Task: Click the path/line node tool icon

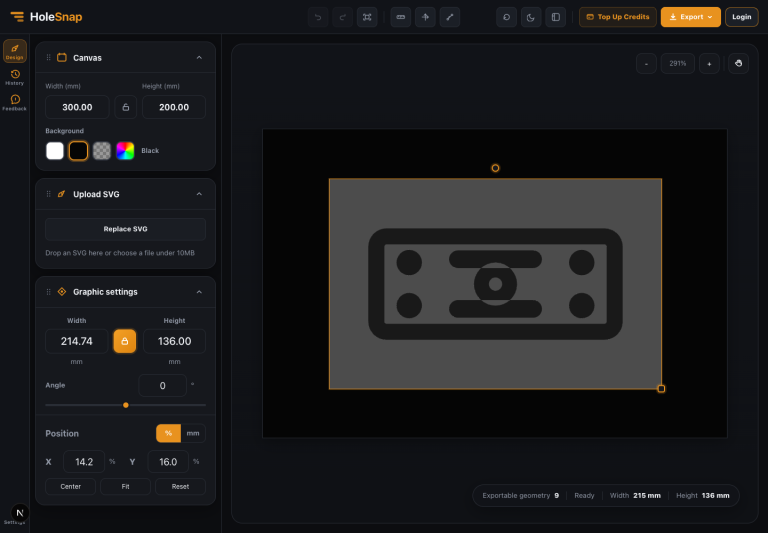Action: click(x=450, y=17)
